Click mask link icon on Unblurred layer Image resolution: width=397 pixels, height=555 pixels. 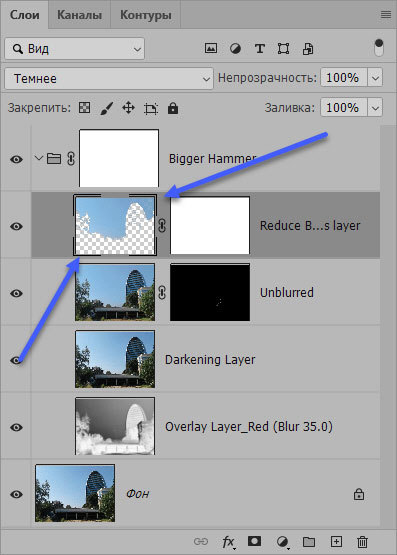coord(162,292)
